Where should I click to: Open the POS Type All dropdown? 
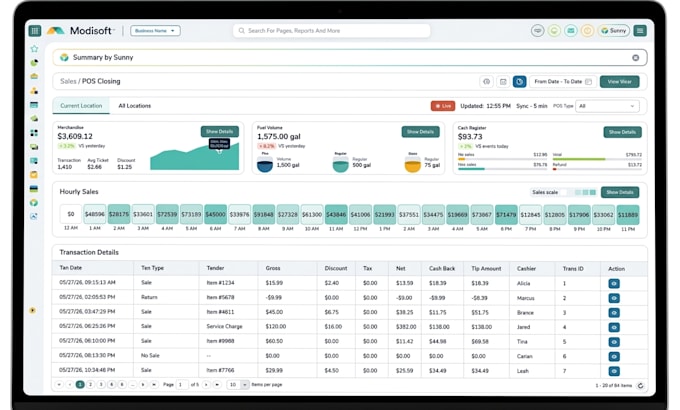click(x=607, y=106)
